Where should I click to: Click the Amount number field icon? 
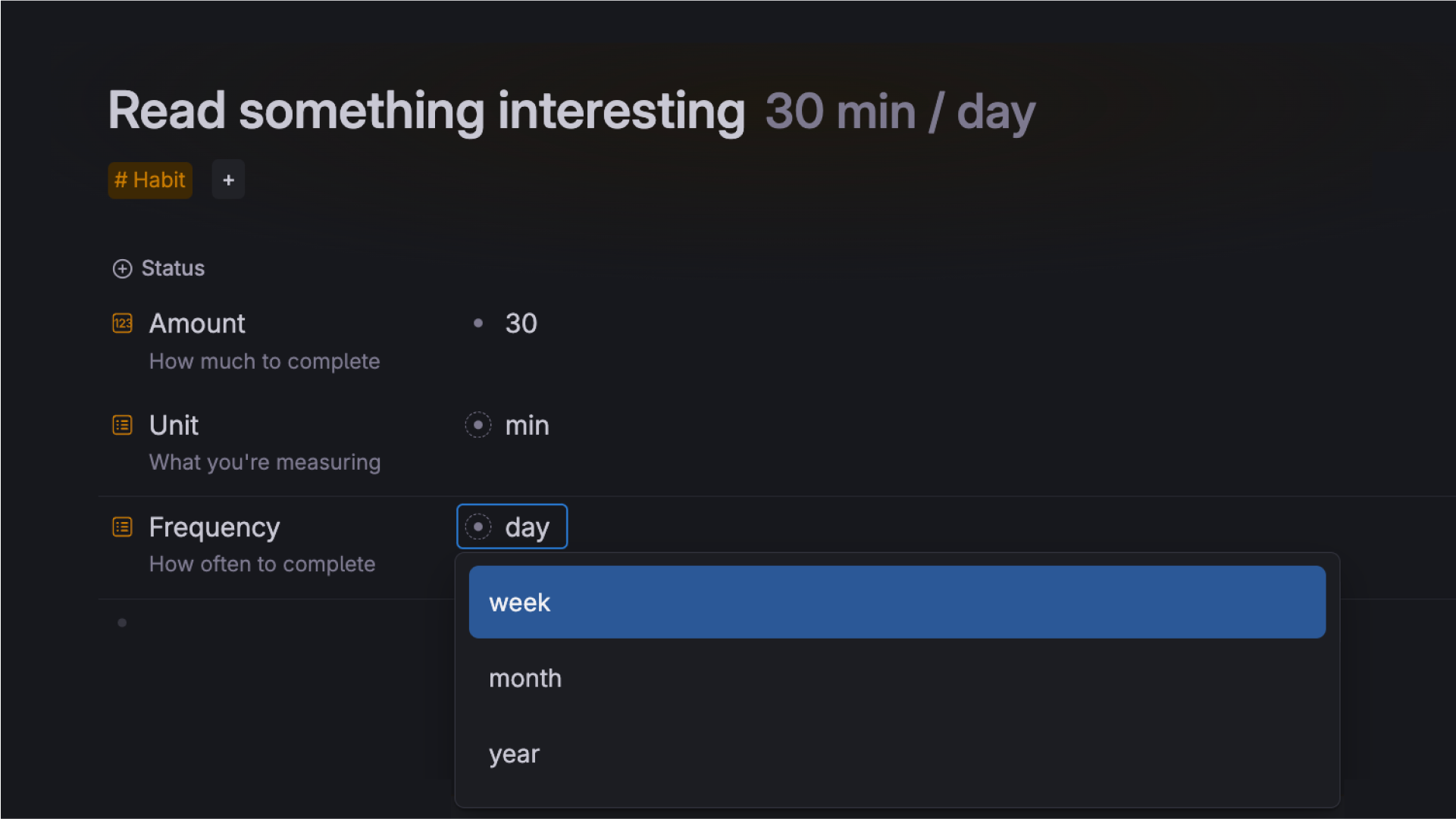coord(122,324)
